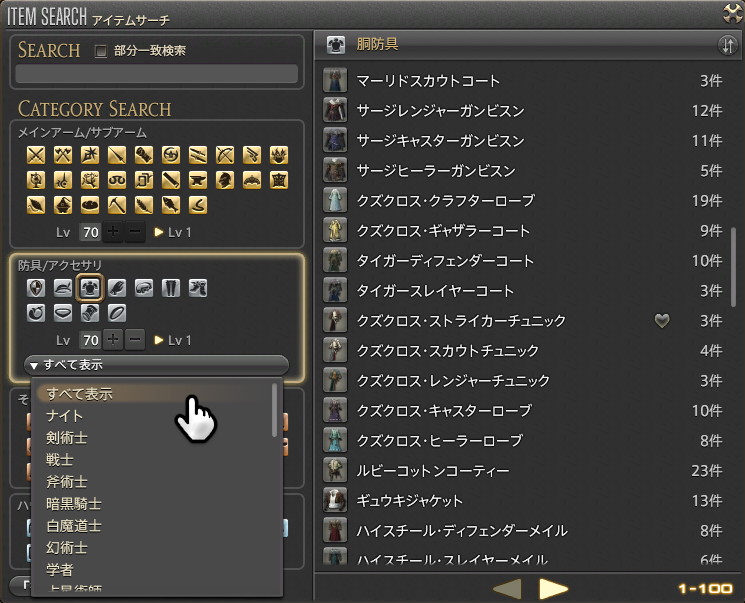Close the Item Search window

point(732,13)
